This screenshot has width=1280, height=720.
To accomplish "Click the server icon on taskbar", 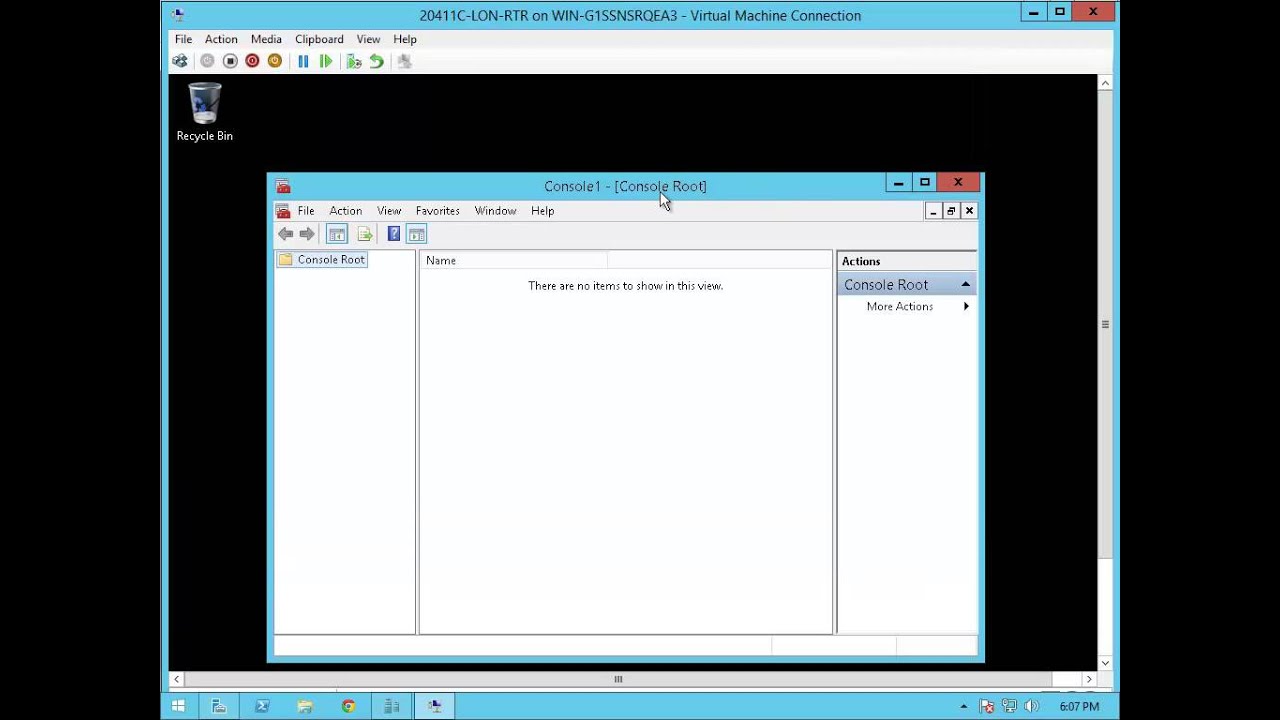I will [391, 706].
